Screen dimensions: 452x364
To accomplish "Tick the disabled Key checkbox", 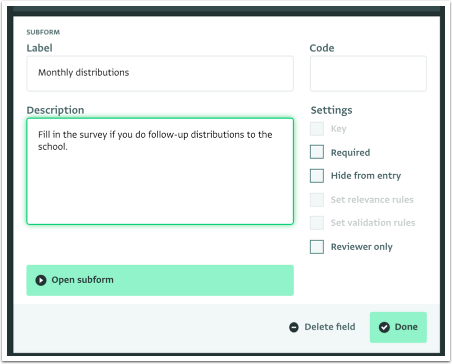I will tap(317, 129).
